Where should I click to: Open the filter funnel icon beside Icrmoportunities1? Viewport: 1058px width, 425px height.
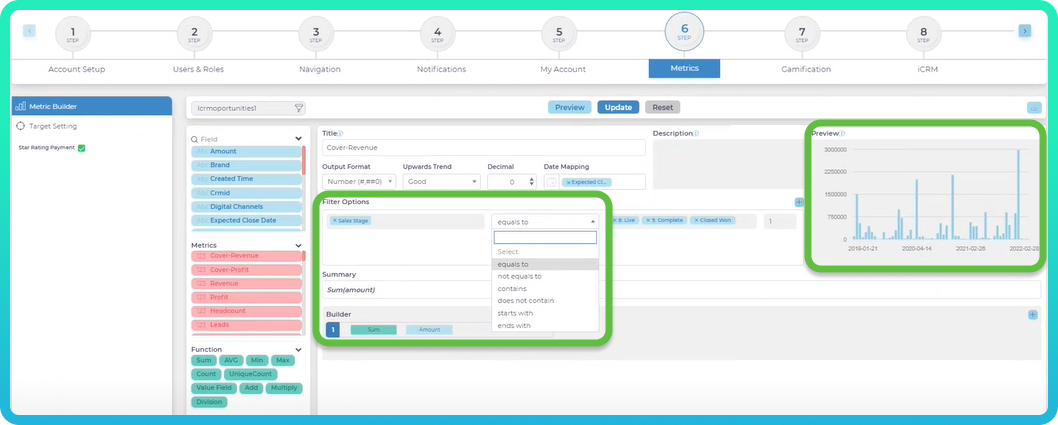(x=299, y=108)
